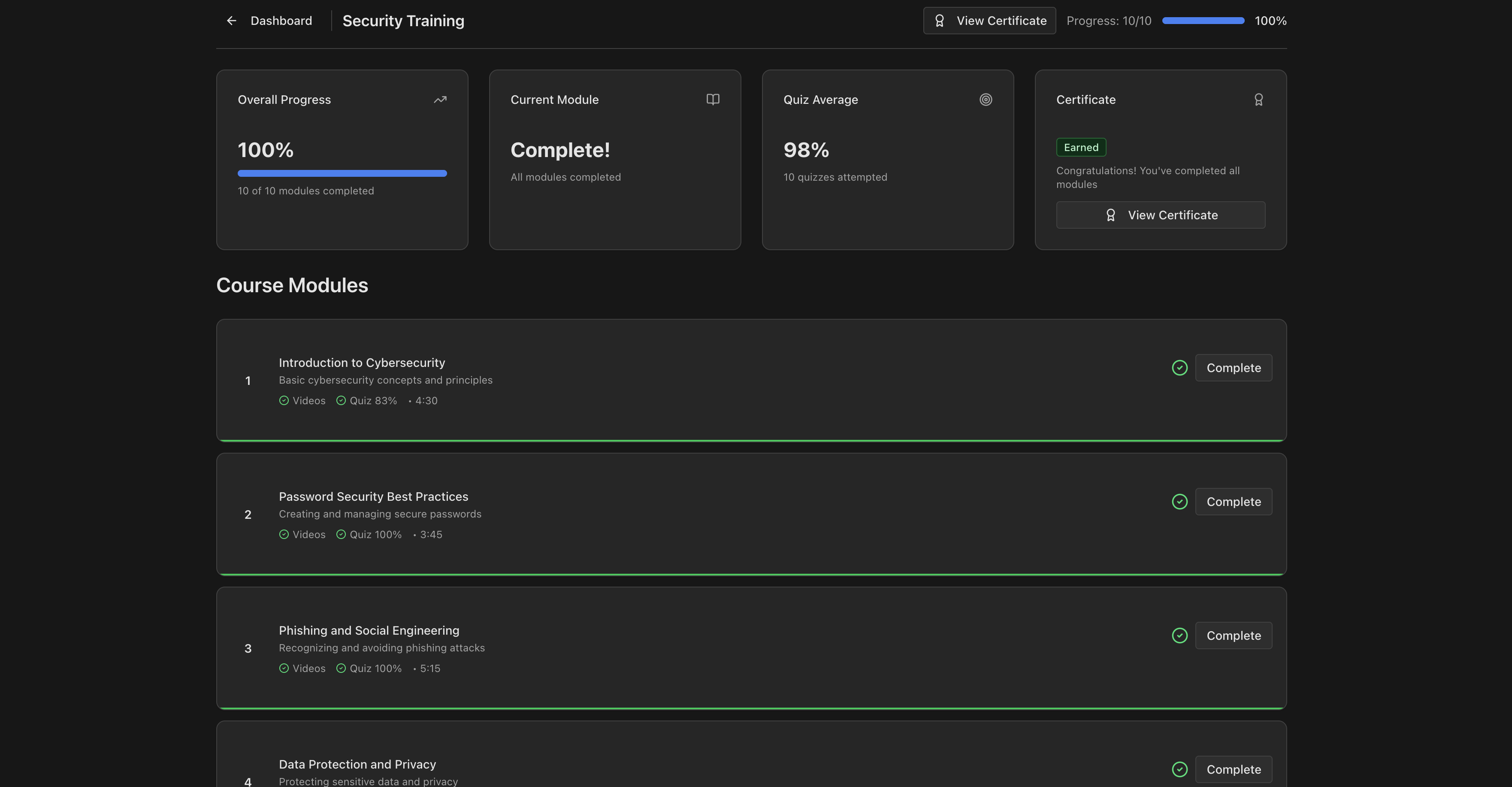1512x787 pixels.
Task: Click the green check circle for Introduction to Cybersecurity
Action: pos(1179,368)
